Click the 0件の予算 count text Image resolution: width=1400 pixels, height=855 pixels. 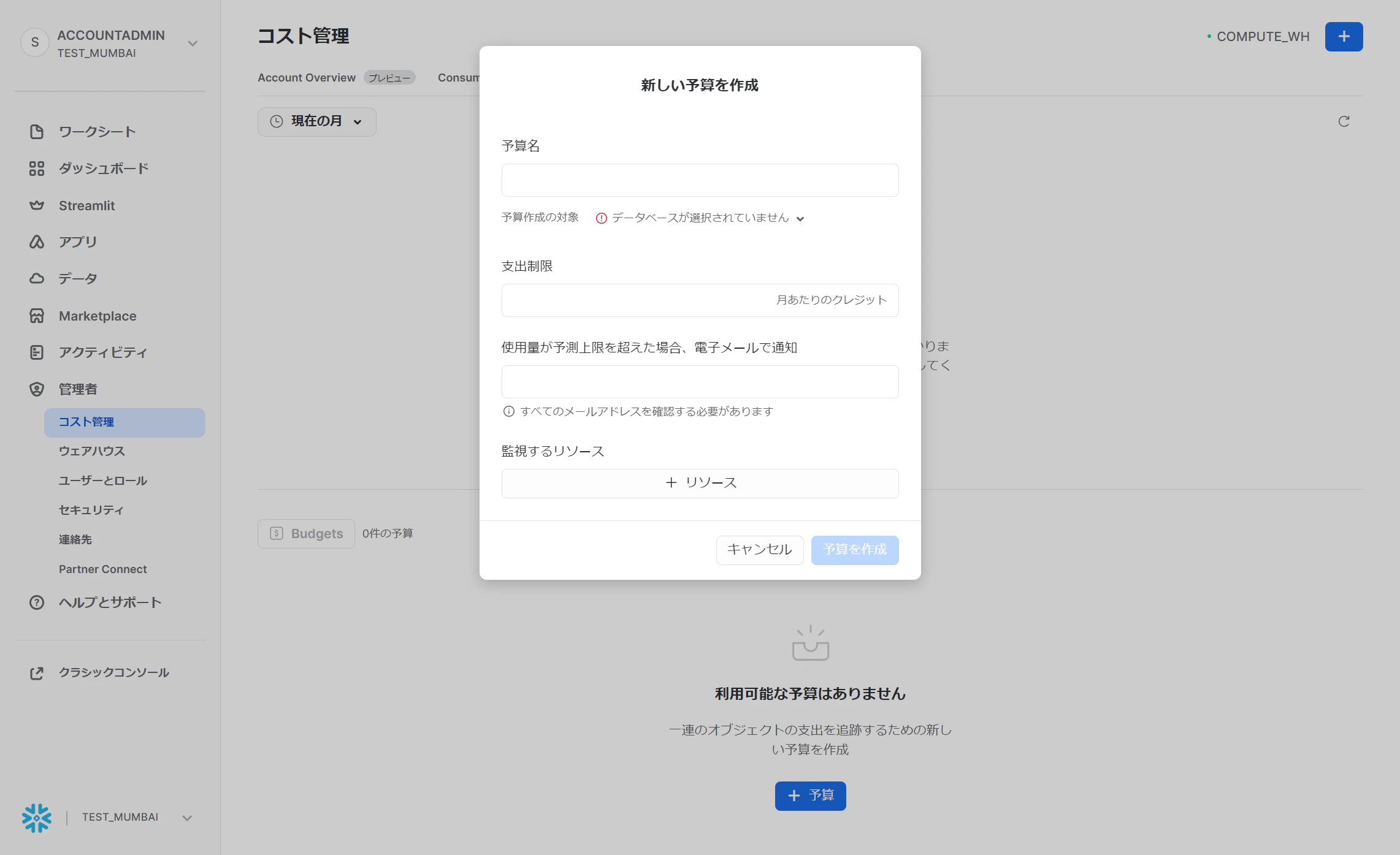click(x=388, y=533)
